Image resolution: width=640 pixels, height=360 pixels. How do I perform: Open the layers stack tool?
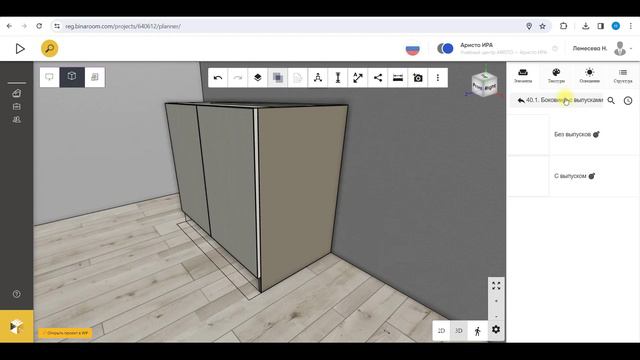click(258, 78)
